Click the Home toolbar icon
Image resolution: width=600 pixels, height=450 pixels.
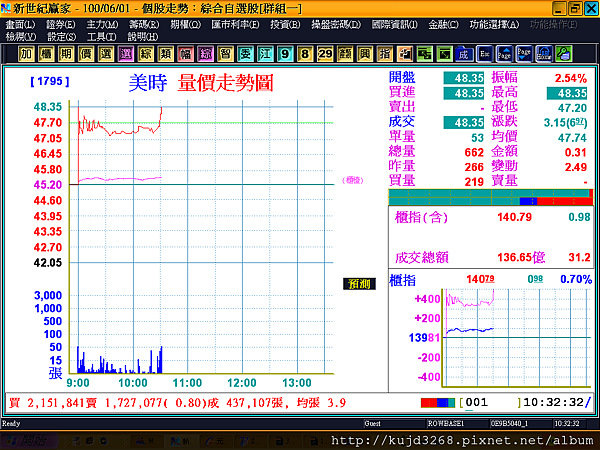pyautogui.click(x=544, y=54)
